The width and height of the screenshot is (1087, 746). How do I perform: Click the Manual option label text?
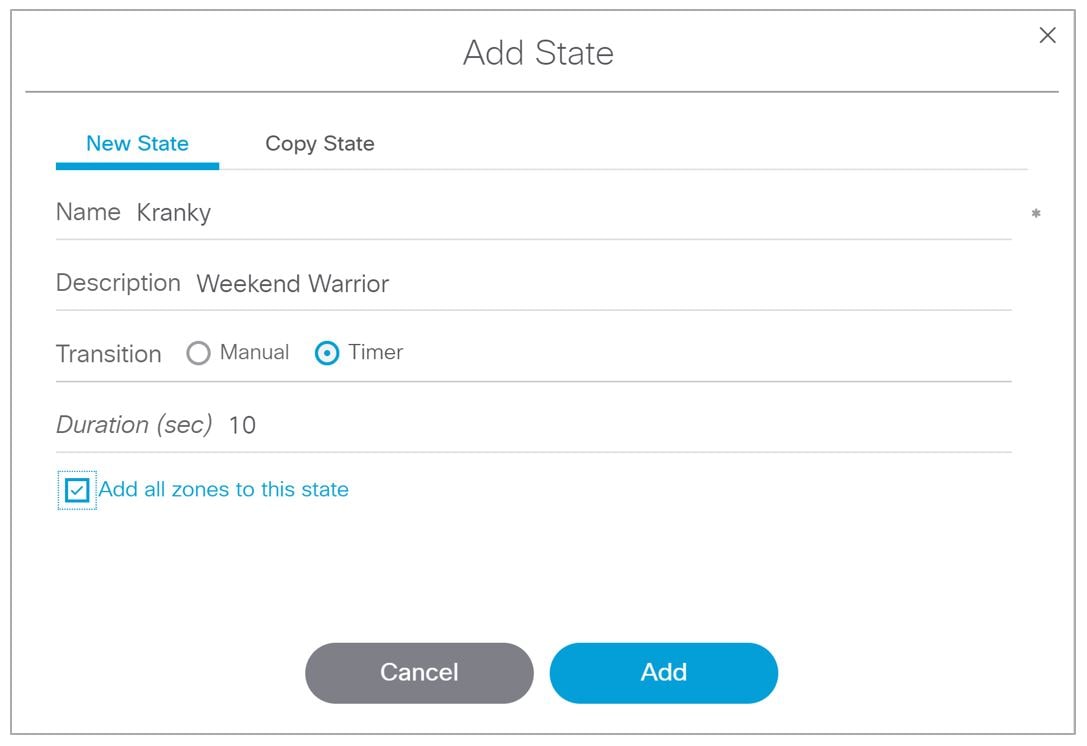(254, 352)
